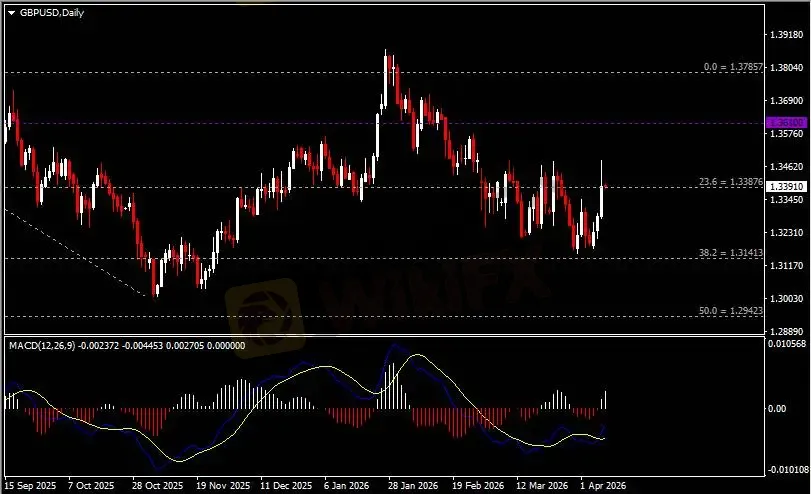
Task: Click the 11 Dec 2025 date label
Action: click(x=286, y=486)
